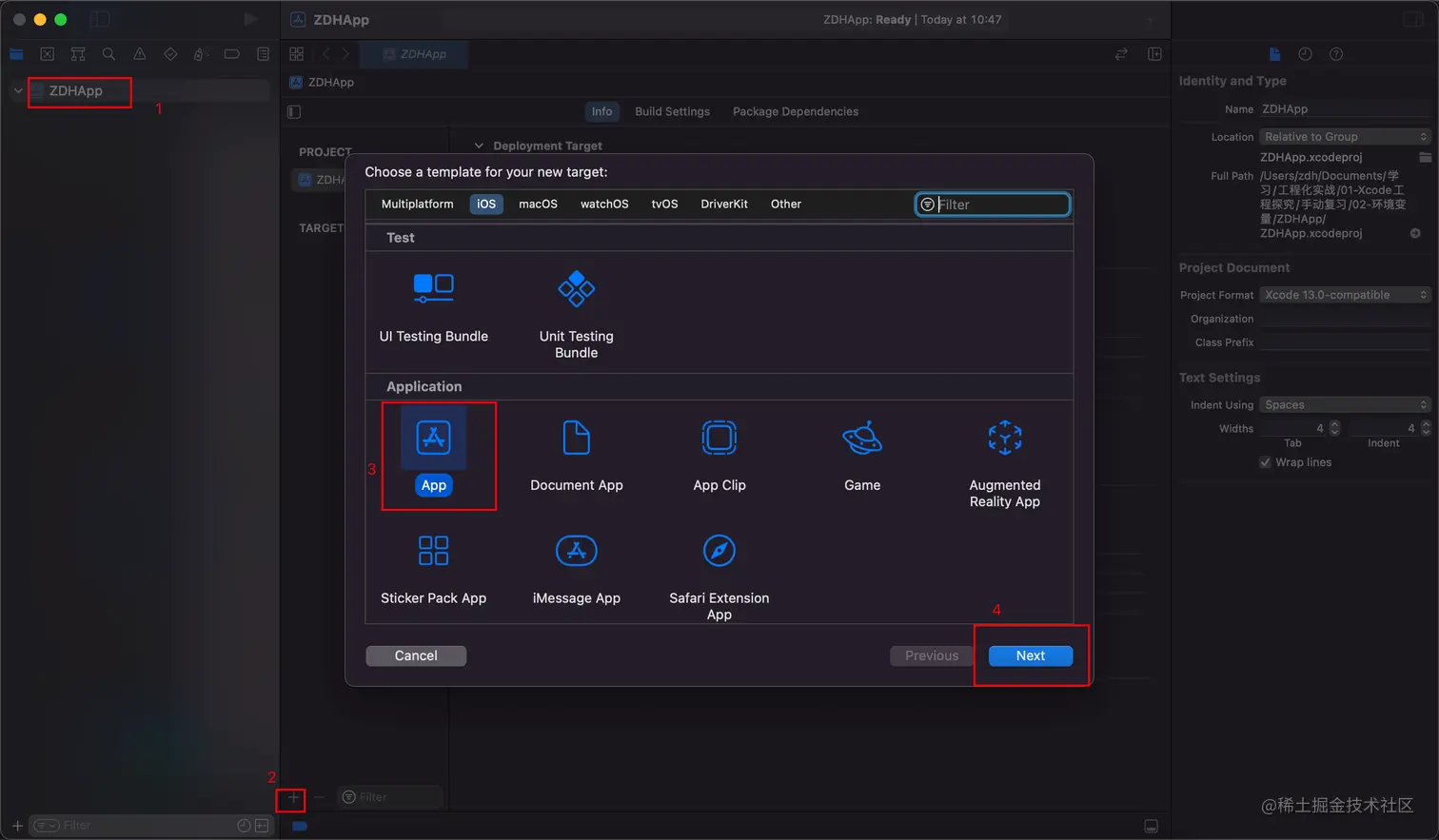This screenshot has height=840, width=1439.
Task: Go back in editor history
Action: tap(325, 54)
